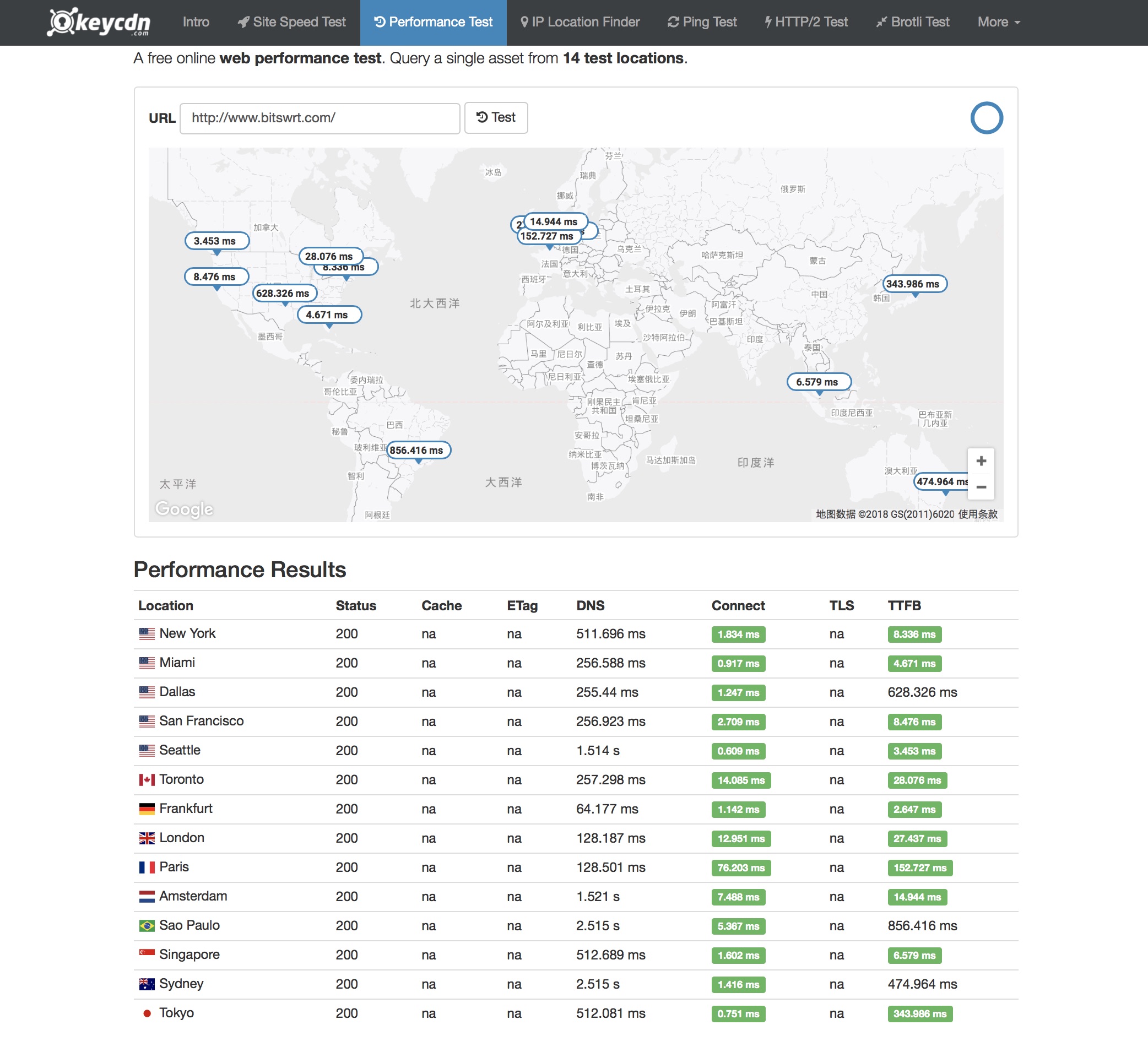This screenshot has width=1148, height=1052.
Task: Click the 856.416 ms Sao Paulo marker
Action: pos(419,451)
